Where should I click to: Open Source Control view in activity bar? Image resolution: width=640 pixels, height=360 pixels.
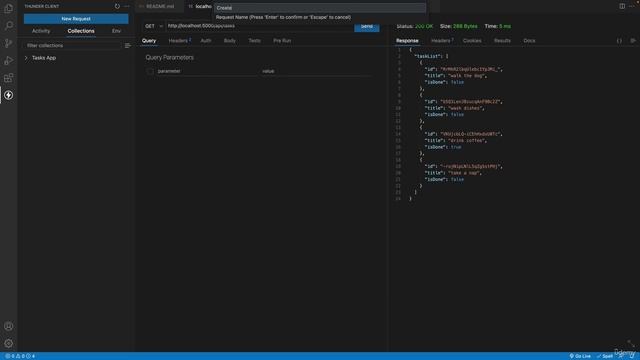8,43
